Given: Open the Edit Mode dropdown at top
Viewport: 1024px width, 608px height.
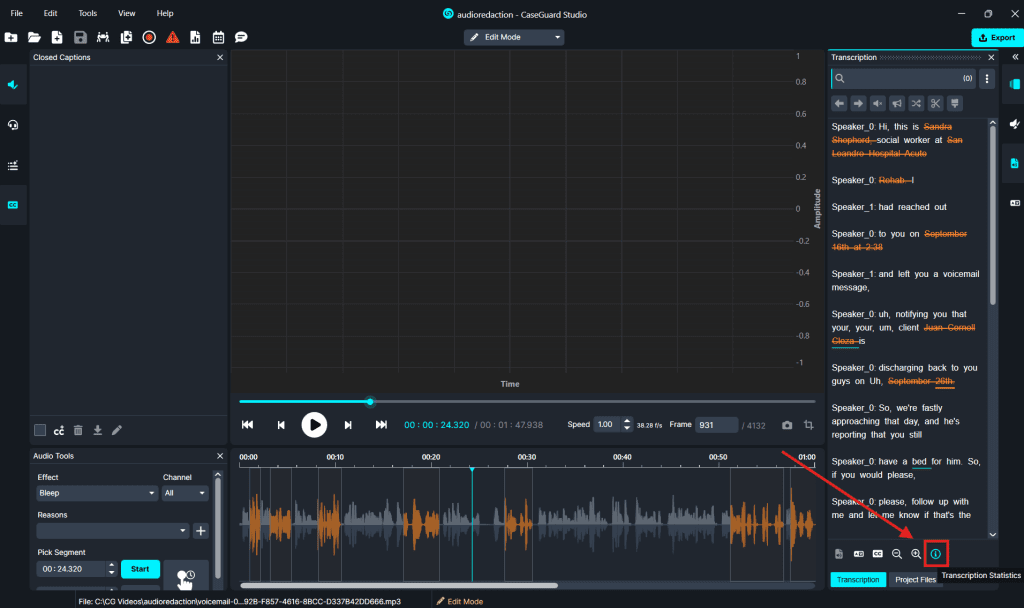Looking at the screenshot, I should pos(514,37).
